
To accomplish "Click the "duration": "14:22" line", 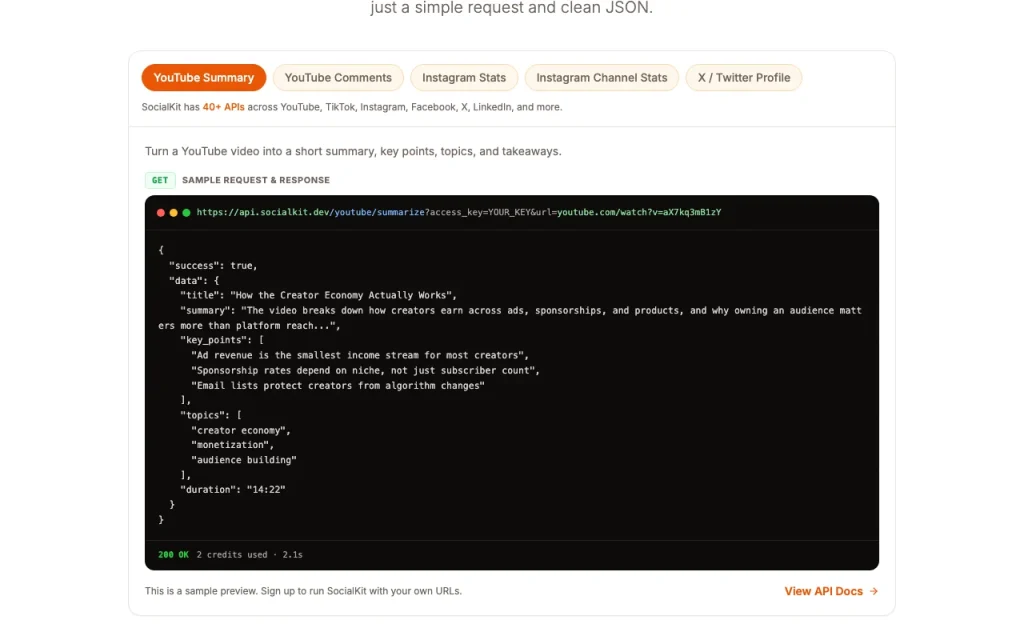I will (232, 490).
